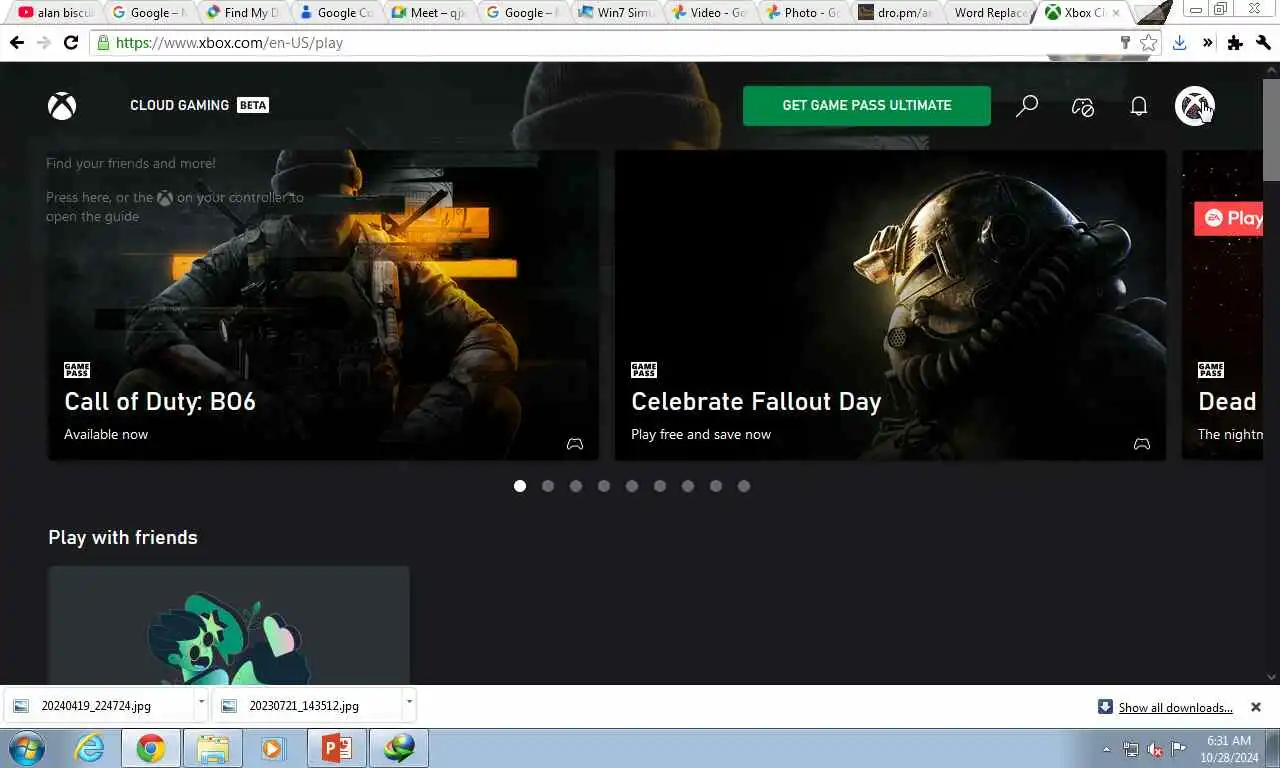Click the key icon in address bar

coord(1125,43)
